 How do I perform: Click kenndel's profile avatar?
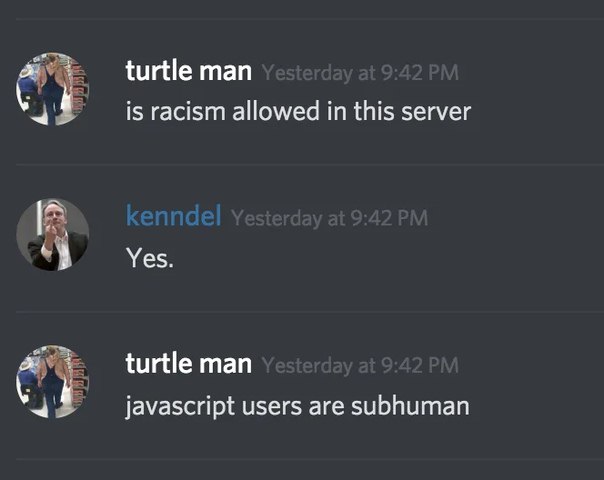(53, 235)
